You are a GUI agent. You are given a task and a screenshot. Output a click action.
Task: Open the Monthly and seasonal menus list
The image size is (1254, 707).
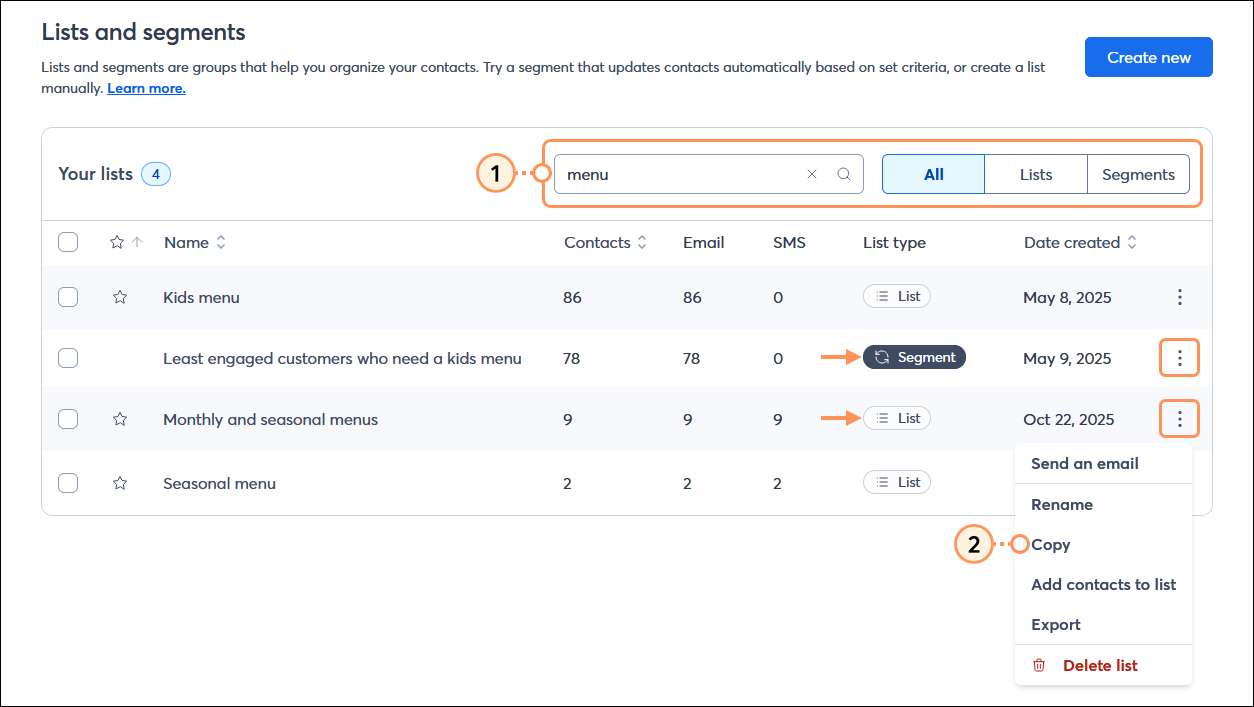tap(270, 419)
